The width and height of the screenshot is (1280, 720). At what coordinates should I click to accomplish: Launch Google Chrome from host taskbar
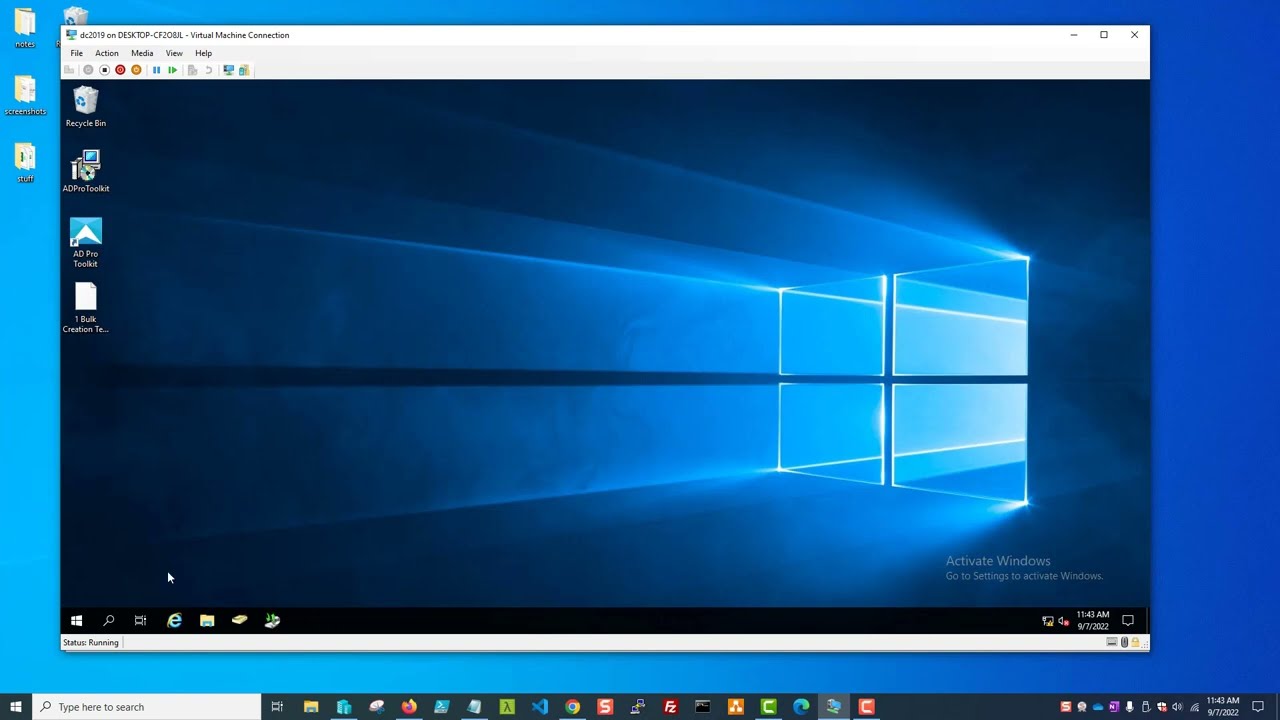click(572, 707)
